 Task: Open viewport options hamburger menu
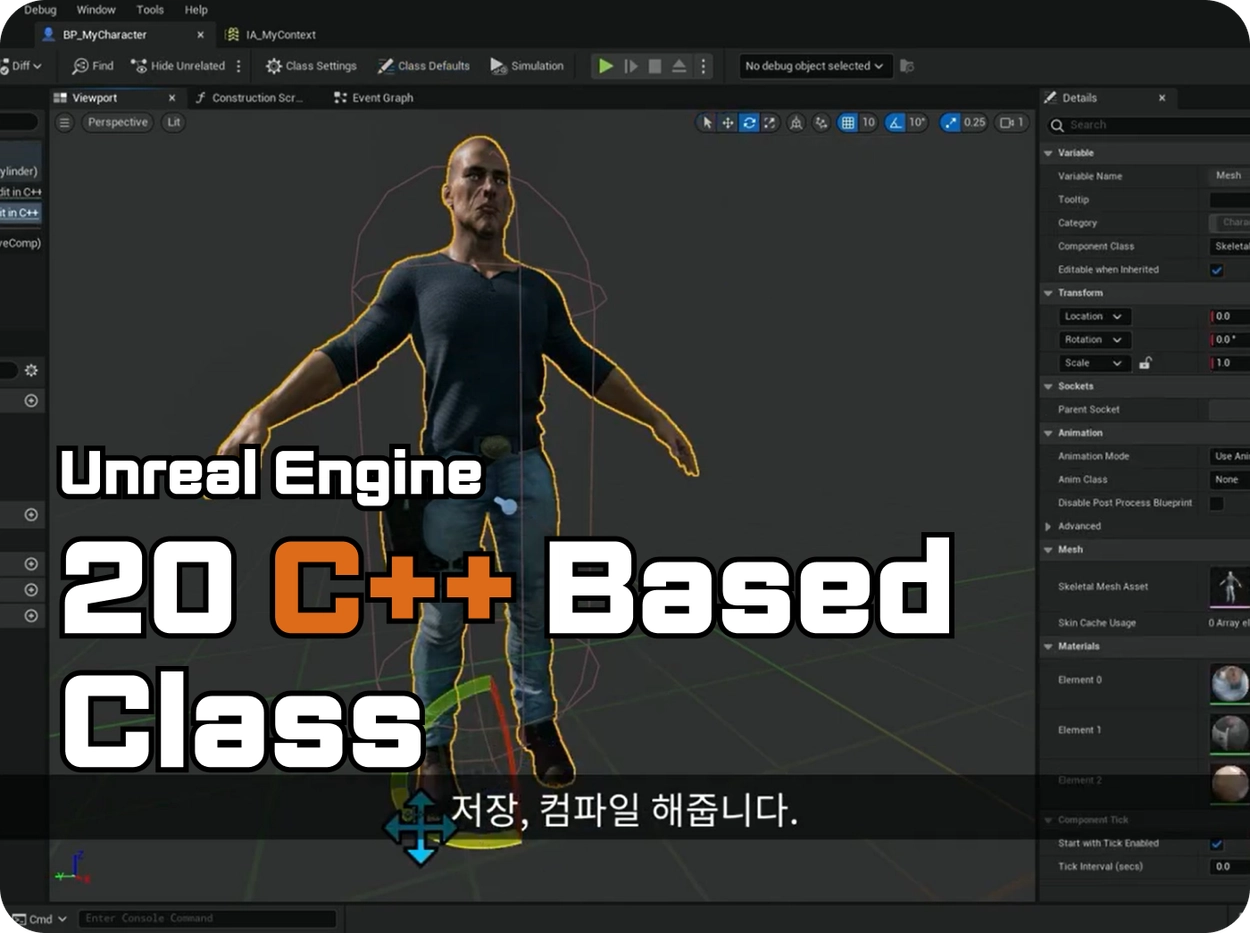coord(65,123)
